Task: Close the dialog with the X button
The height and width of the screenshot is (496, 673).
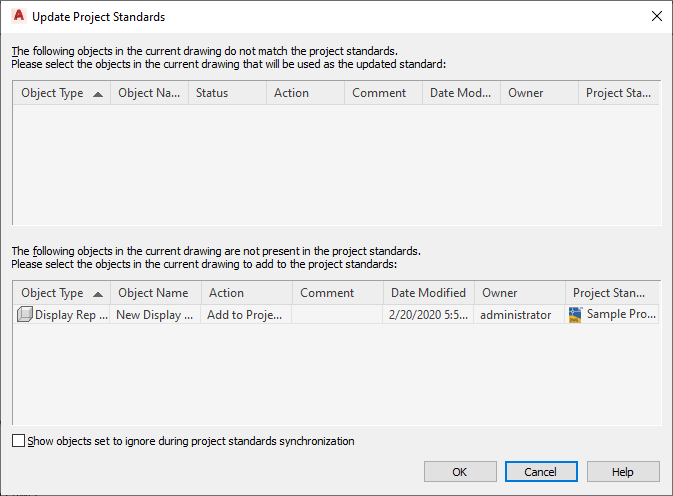Action: click(656, 16)
